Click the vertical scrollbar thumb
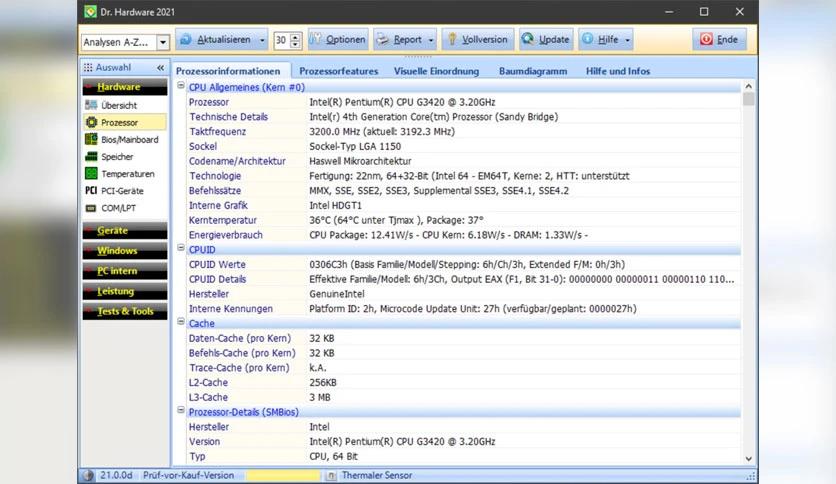The height and width of the screenshot is (484, 836). (749, 99)
